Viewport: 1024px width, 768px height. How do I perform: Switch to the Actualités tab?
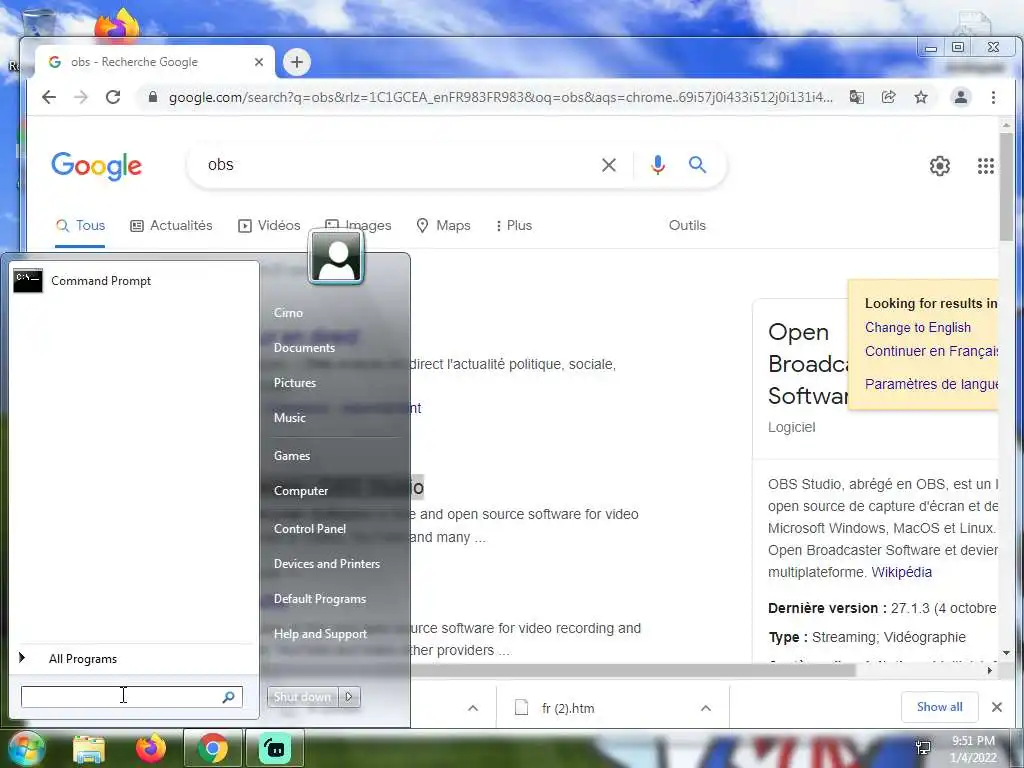171,225
